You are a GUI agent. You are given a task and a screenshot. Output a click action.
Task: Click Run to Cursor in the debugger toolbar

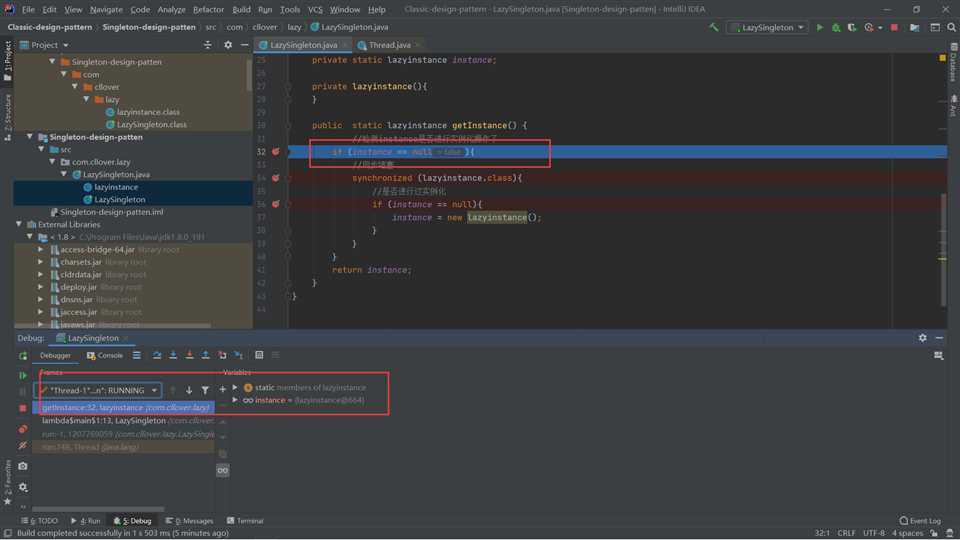point(239,355)
